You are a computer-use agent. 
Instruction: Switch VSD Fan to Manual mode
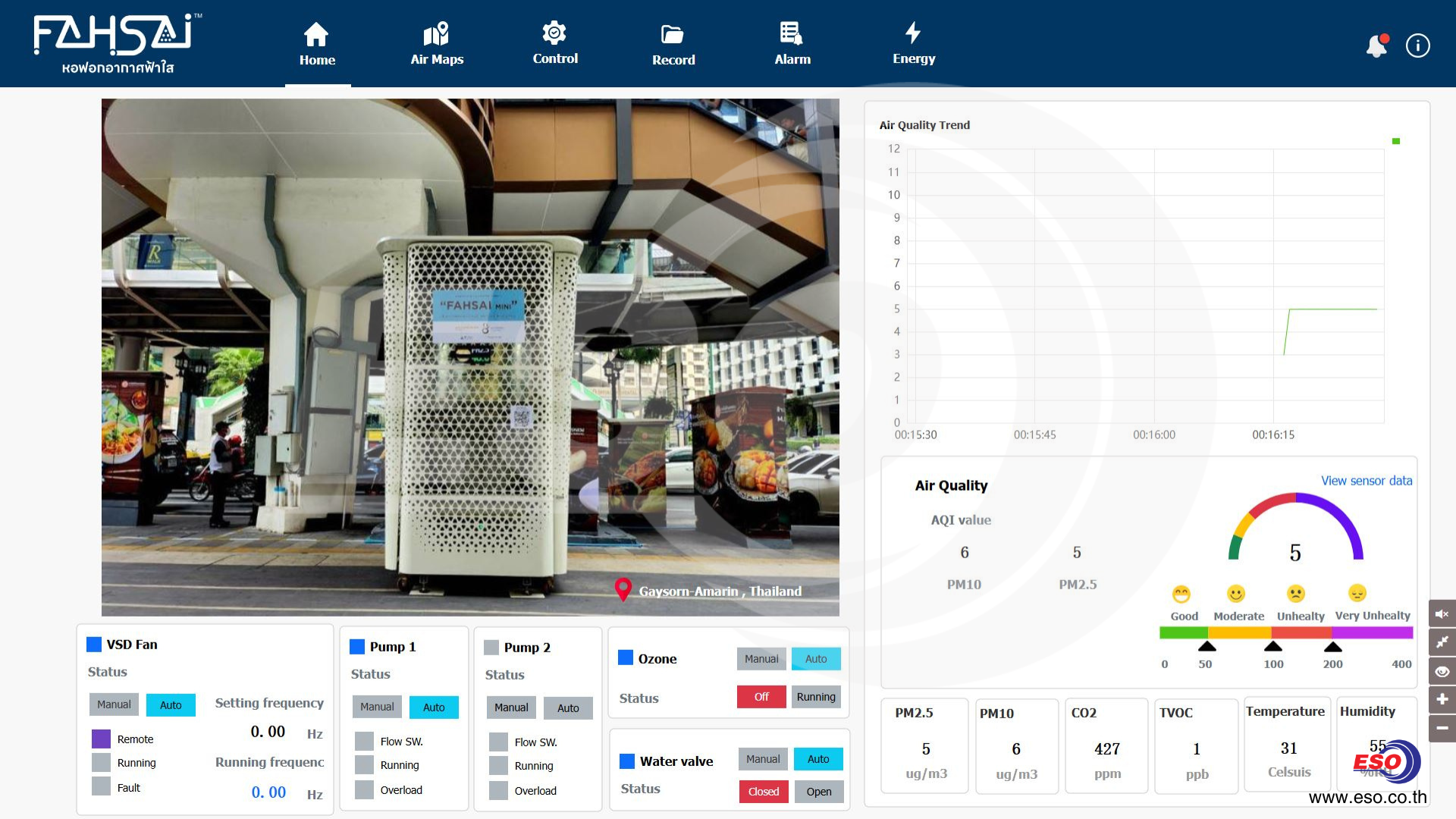coord(114,704)
